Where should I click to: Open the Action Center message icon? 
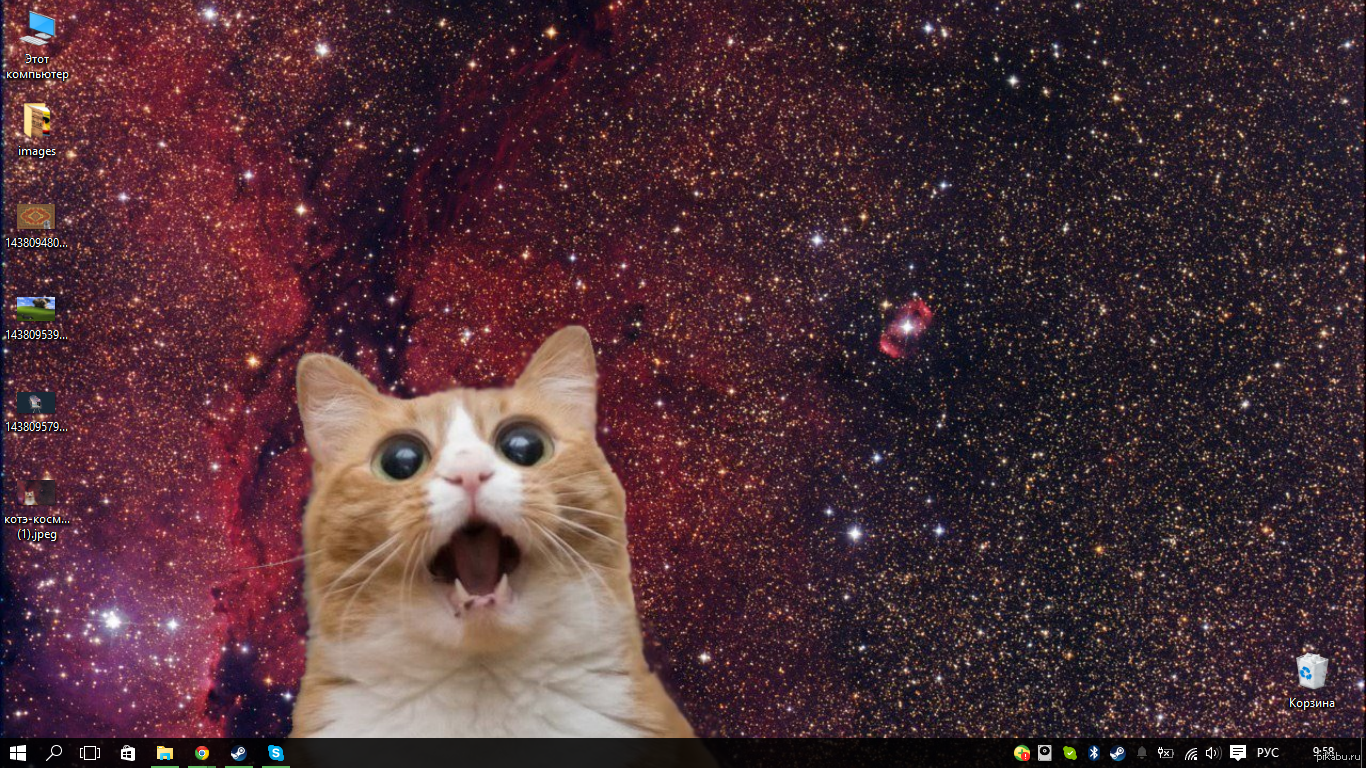coord(1237,753)
